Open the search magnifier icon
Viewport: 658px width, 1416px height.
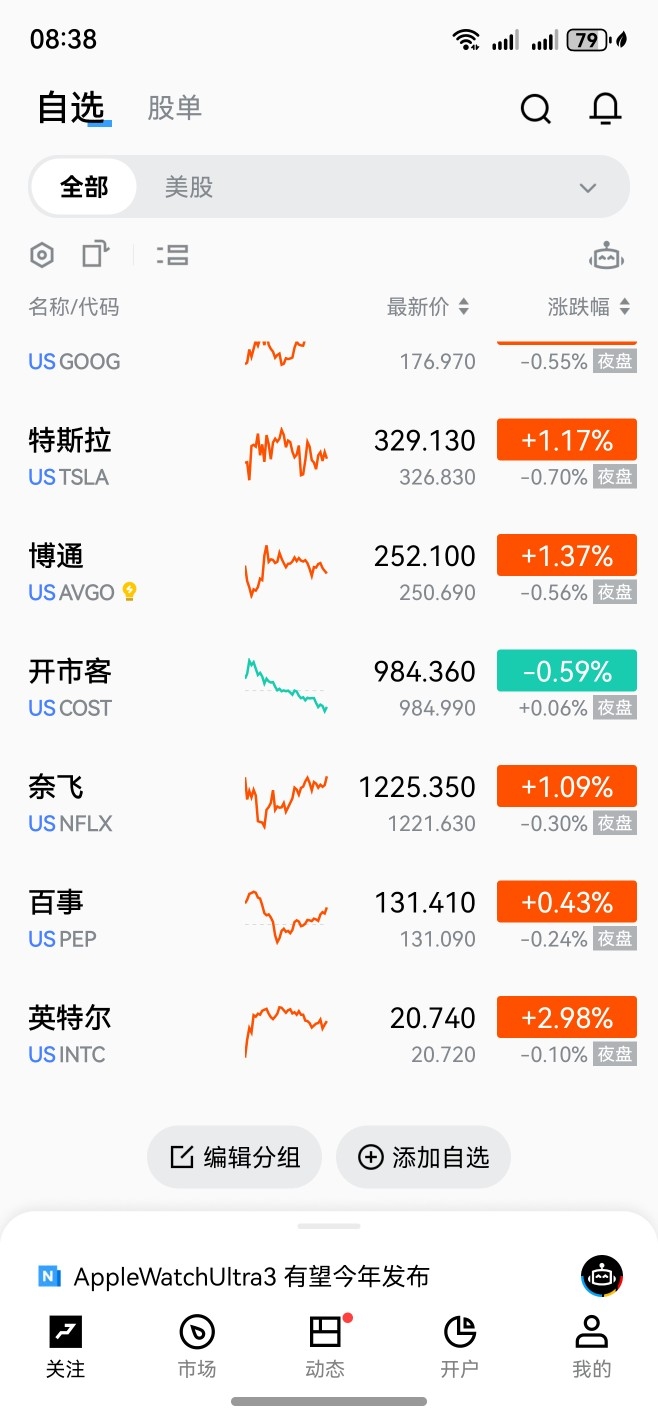pyautogui.click(x=536, y=108)
